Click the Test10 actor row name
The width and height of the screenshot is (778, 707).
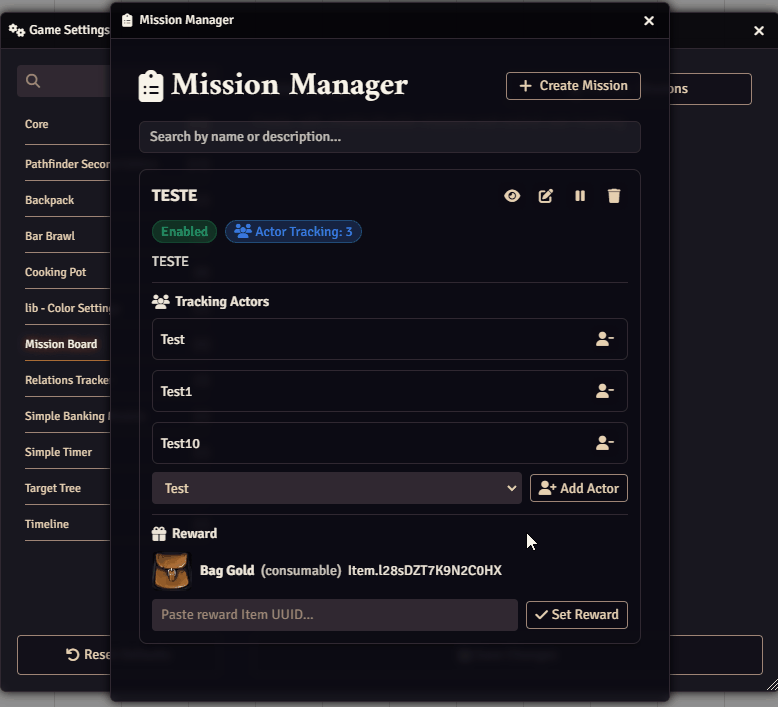pyautogui.click(x=180, y=443)
